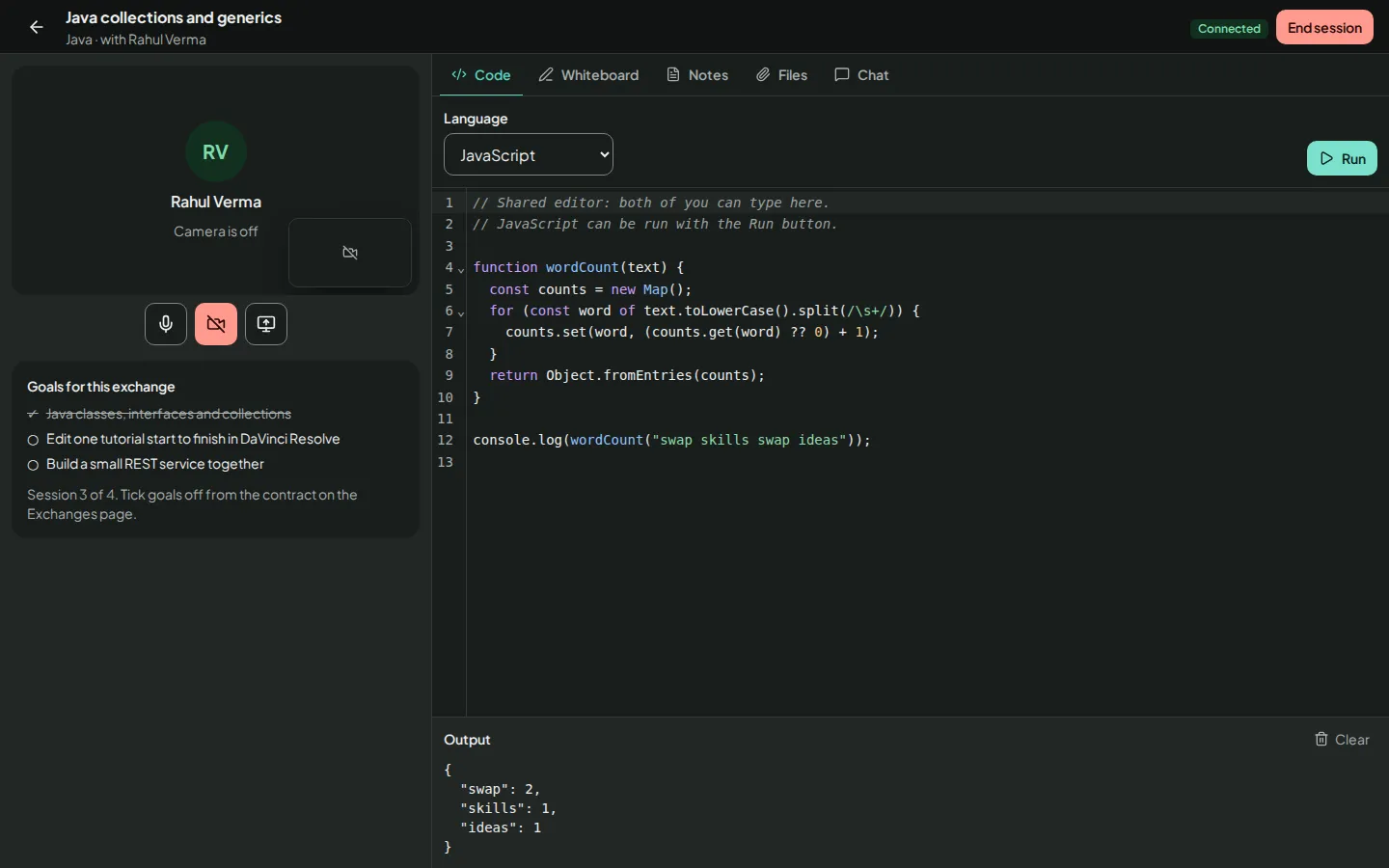Run the code
Viewport: 1389px width, 868px height.
point(1342,158)
